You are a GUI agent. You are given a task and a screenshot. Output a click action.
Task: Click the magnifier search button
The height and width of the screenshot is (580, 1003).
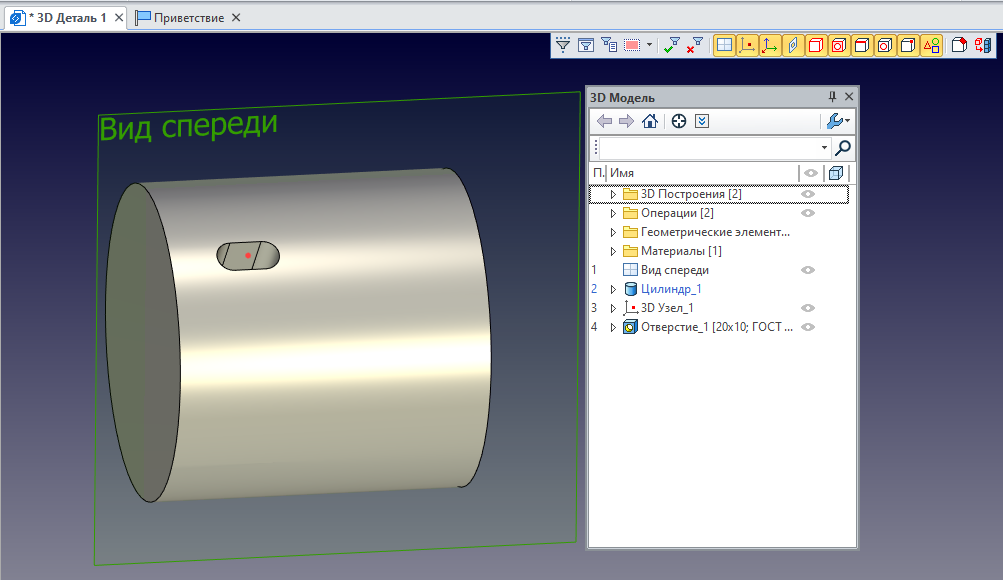843,148
